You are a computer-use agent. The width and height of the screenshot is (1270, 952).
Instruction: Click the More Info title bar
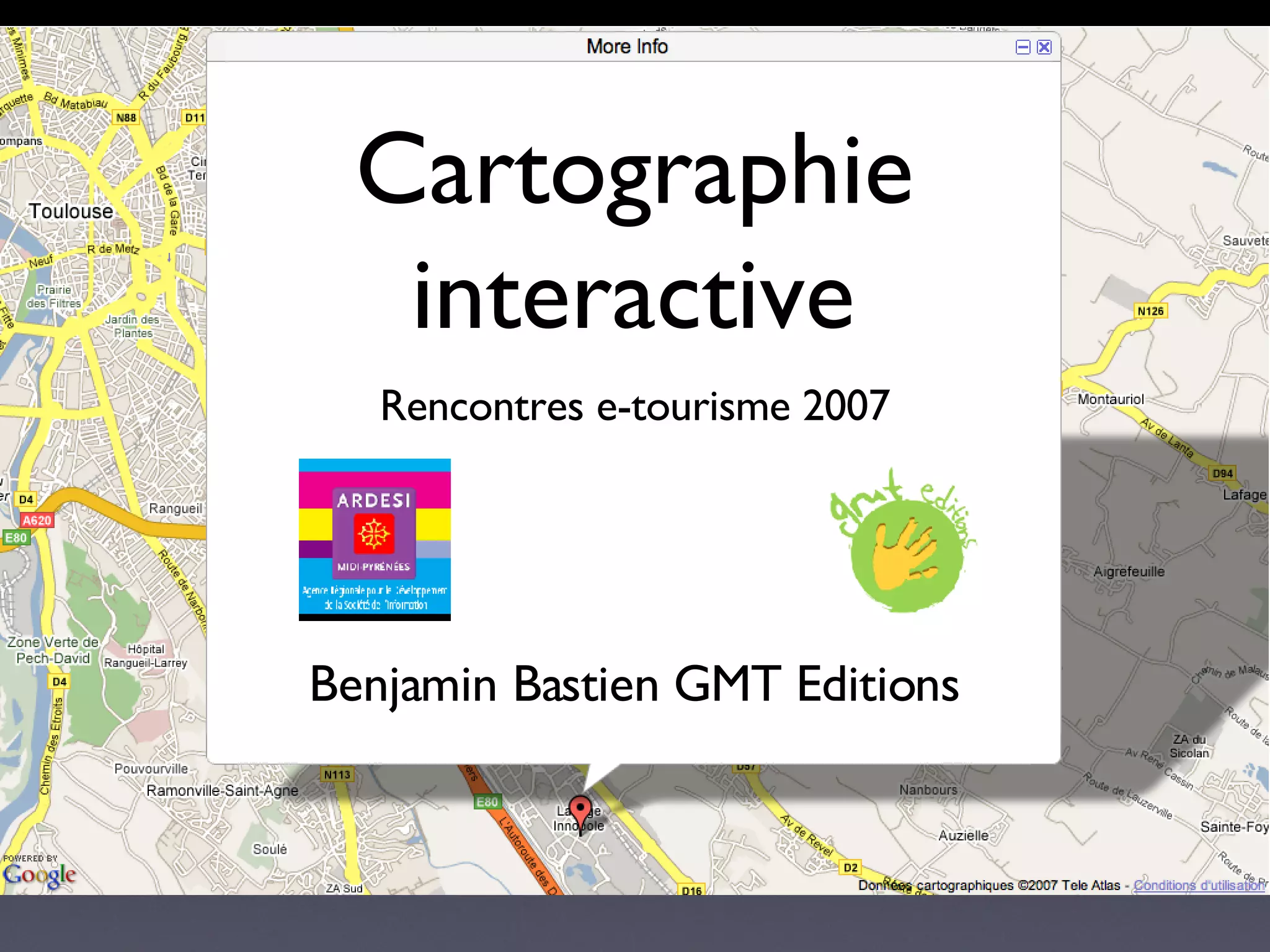(626, 46)
